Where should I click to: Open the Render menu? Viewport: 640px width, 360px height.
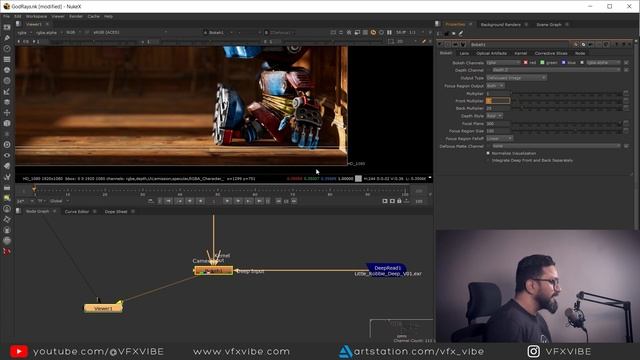point(76,16)
